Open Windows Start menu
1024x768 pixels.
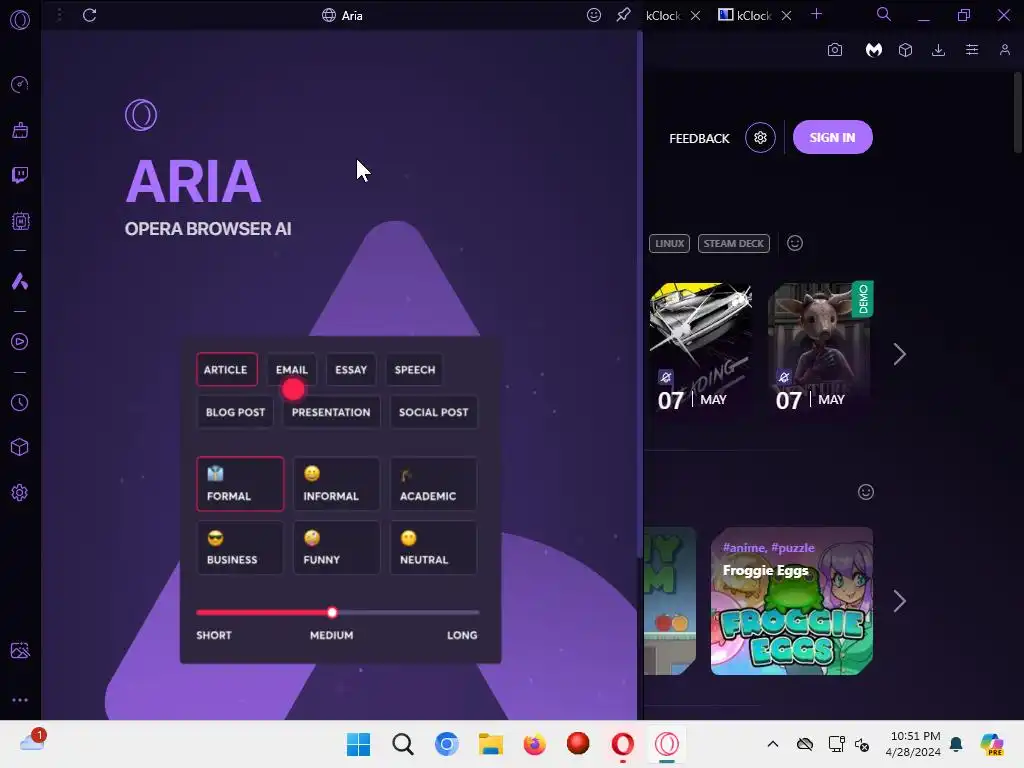coord(358,744)
